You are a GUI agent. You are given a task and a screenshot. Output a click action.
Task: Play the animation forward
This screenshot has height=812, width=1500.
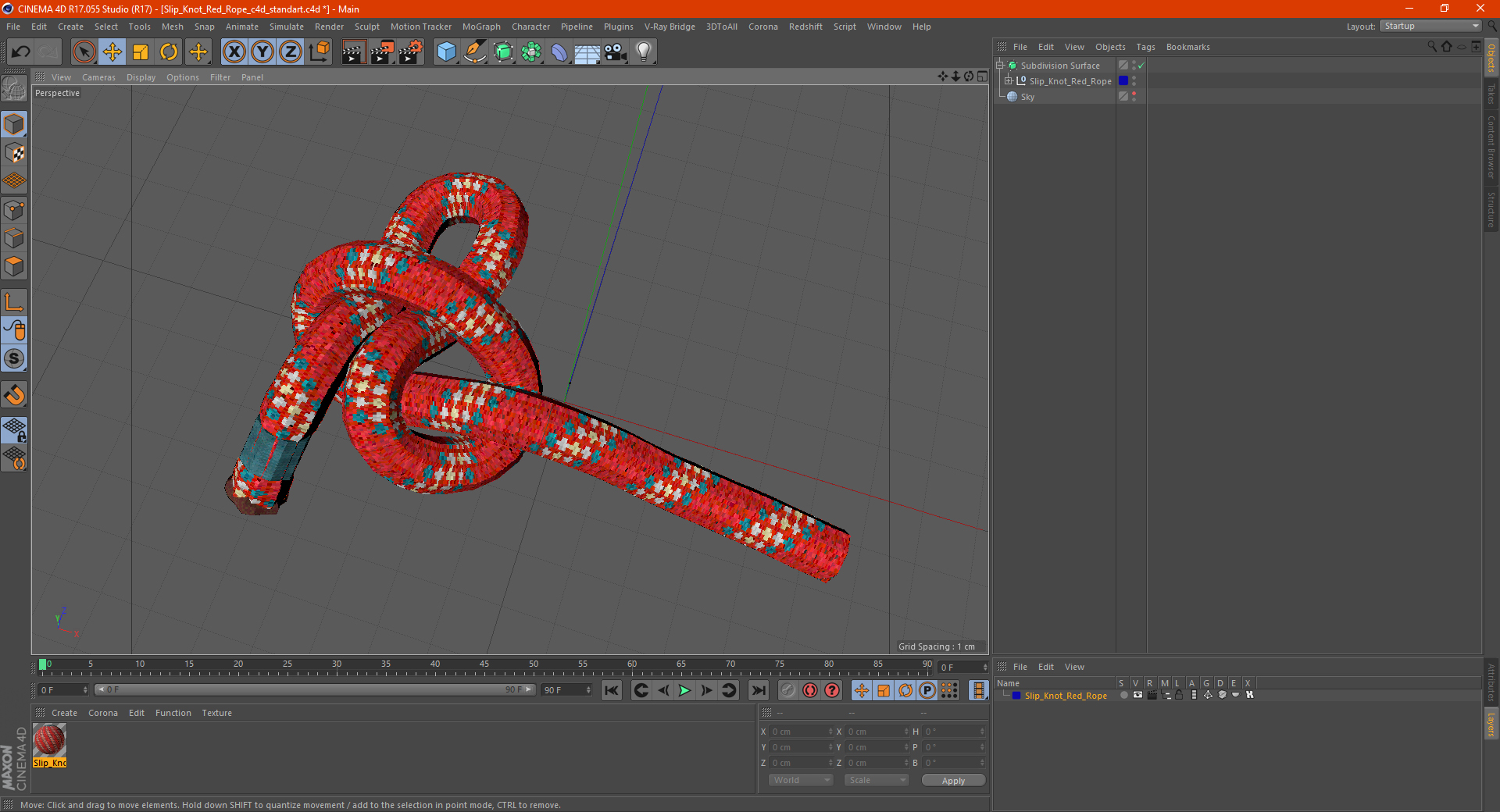click(x=684, y=690)
